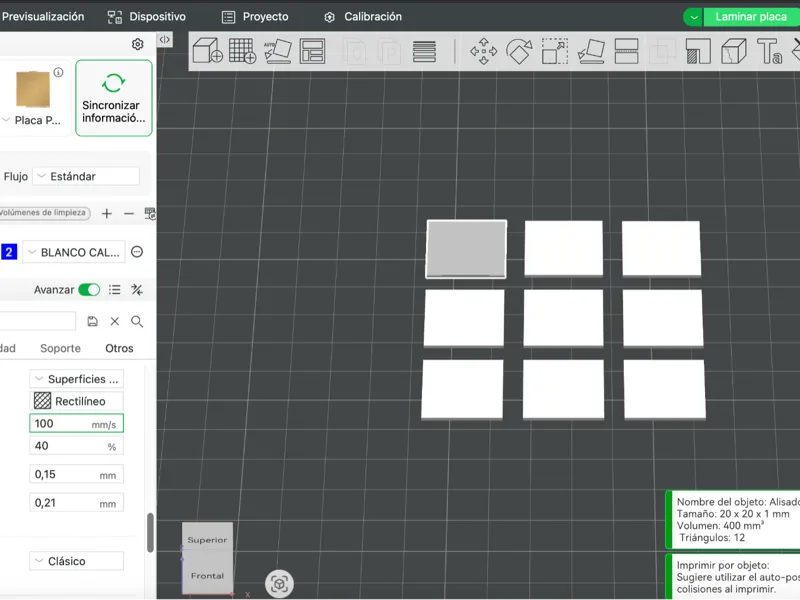The image size is (800, 600).
Task: Expand the Superficies pattern dropdown
Action: tap(77, 379)
